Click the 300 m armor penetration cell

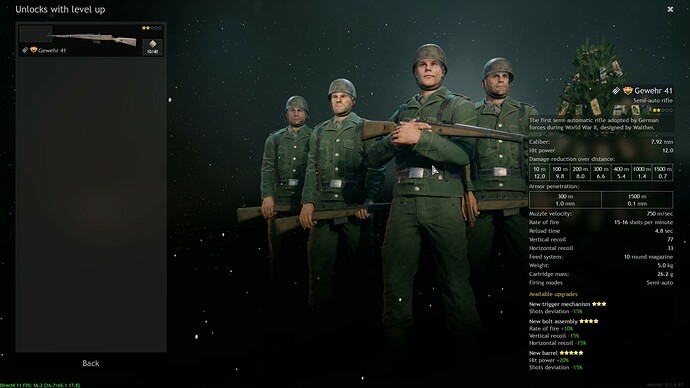[x=565, y=200]
